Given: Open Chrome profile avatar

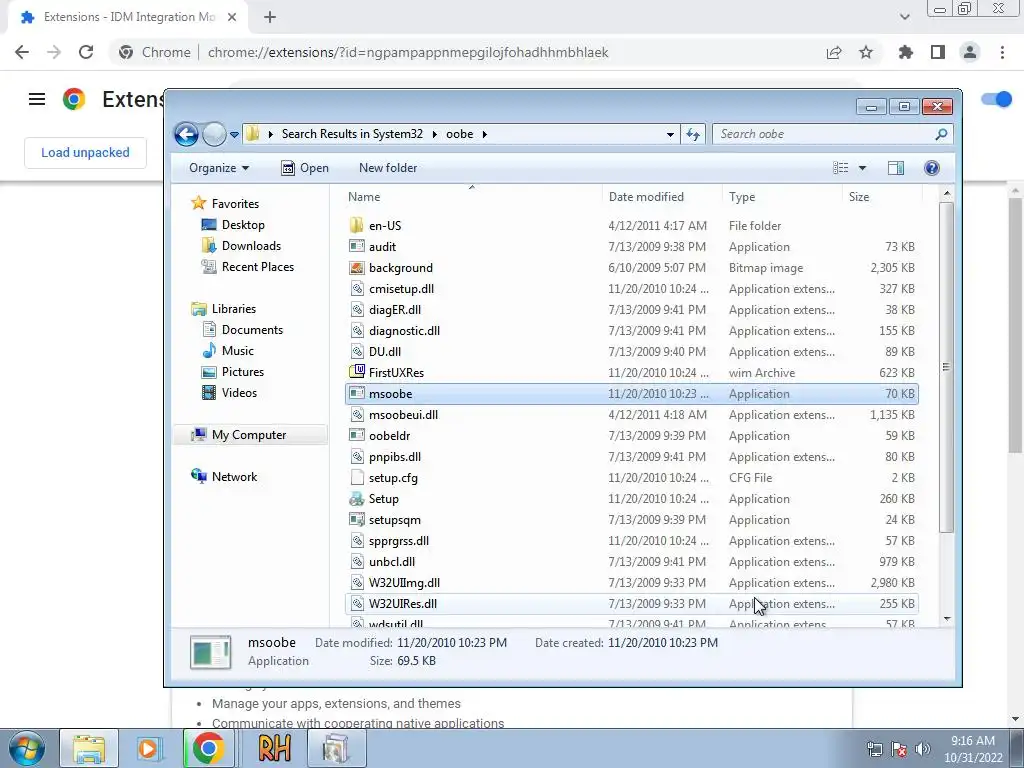Looking at the screenshot, I should [970, 52].
